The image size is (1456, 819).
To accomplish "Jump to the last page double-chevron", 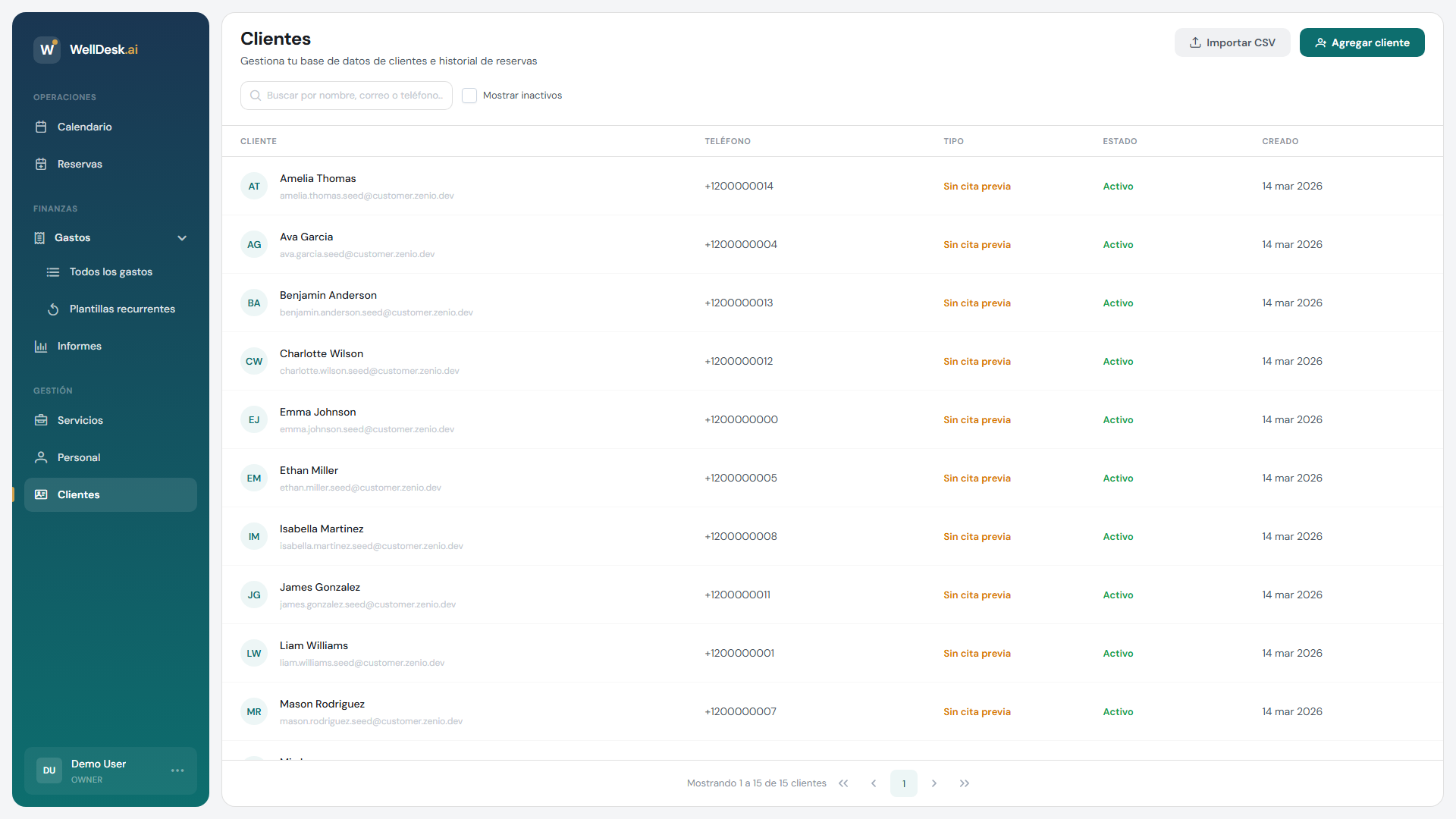I will (x=965, y=783).
